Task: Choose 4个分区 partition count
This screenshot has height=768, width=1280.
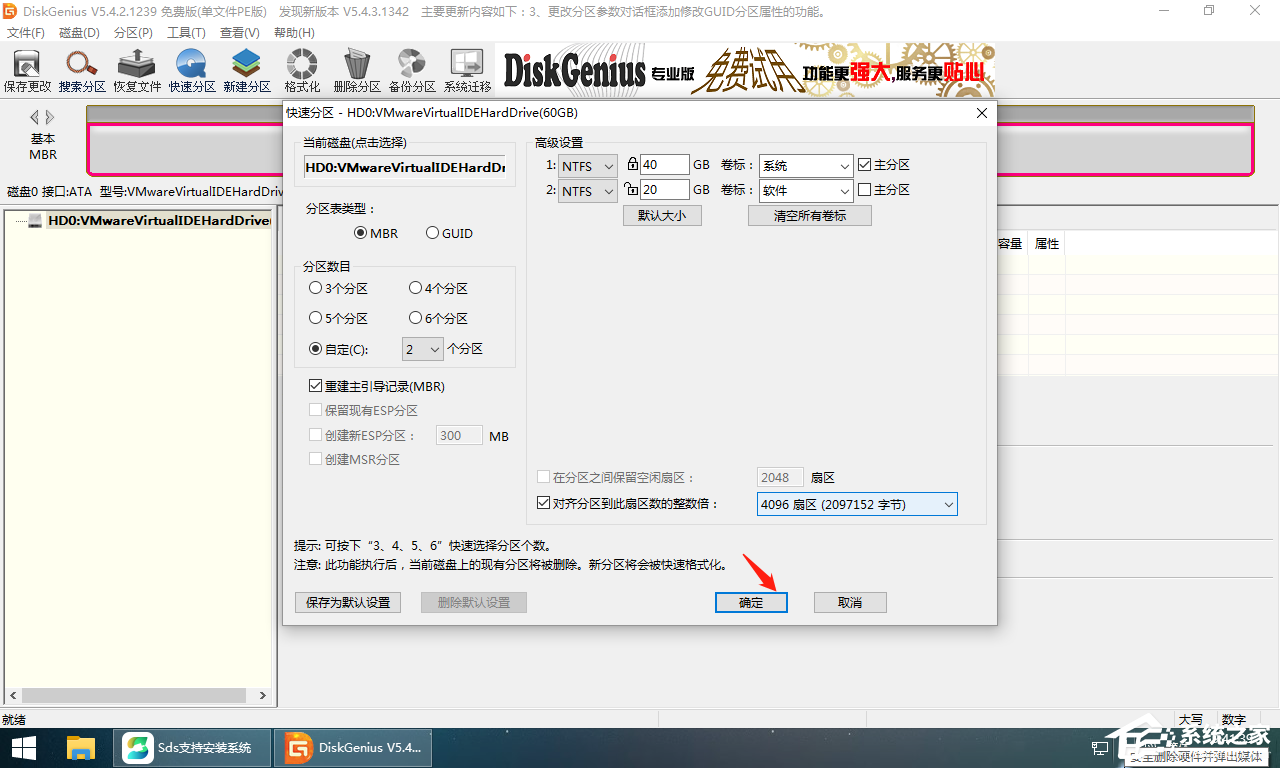Action: 439,288
